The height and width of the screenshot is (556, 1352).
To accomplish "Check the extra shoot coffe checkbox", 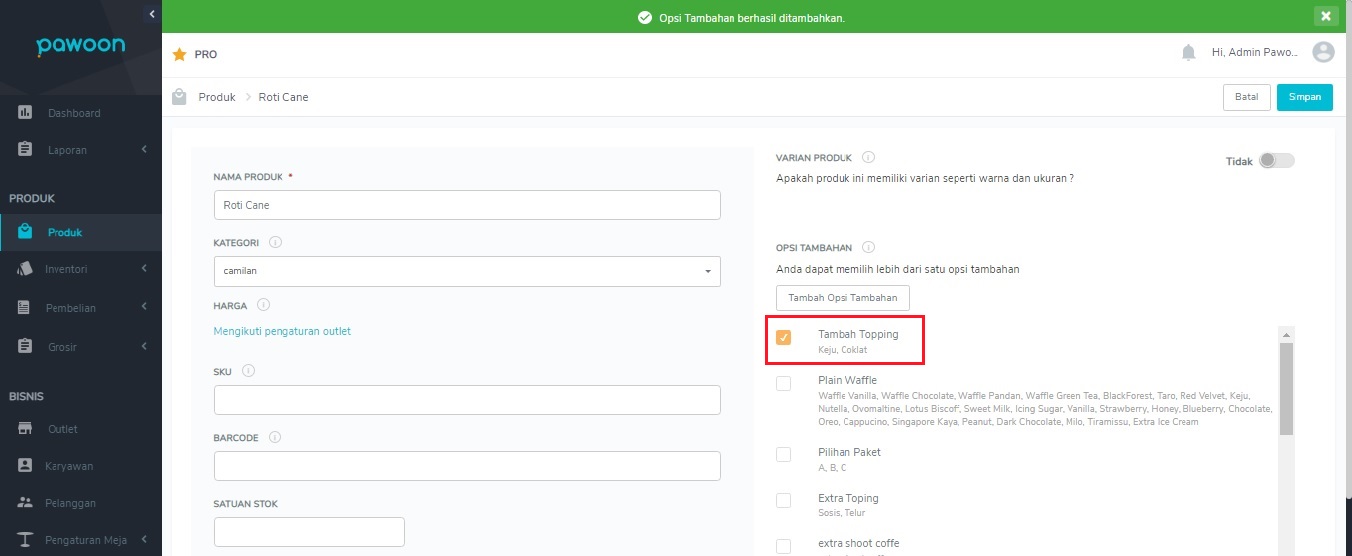I will pos(784,546).
